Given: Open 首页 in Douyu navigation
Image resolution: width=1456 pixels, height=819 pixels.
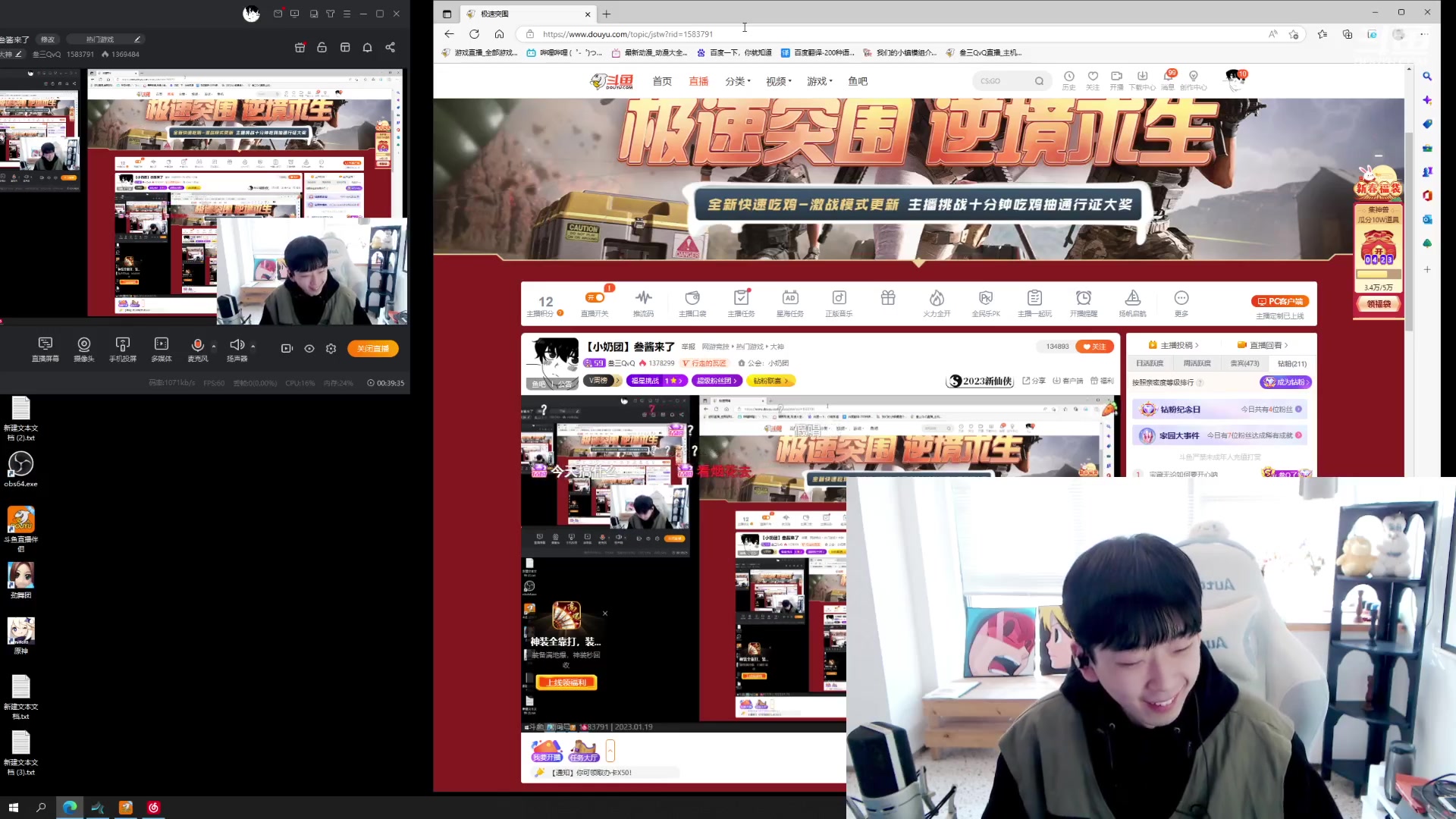Looking at the screenshot, I should (662, 81).
